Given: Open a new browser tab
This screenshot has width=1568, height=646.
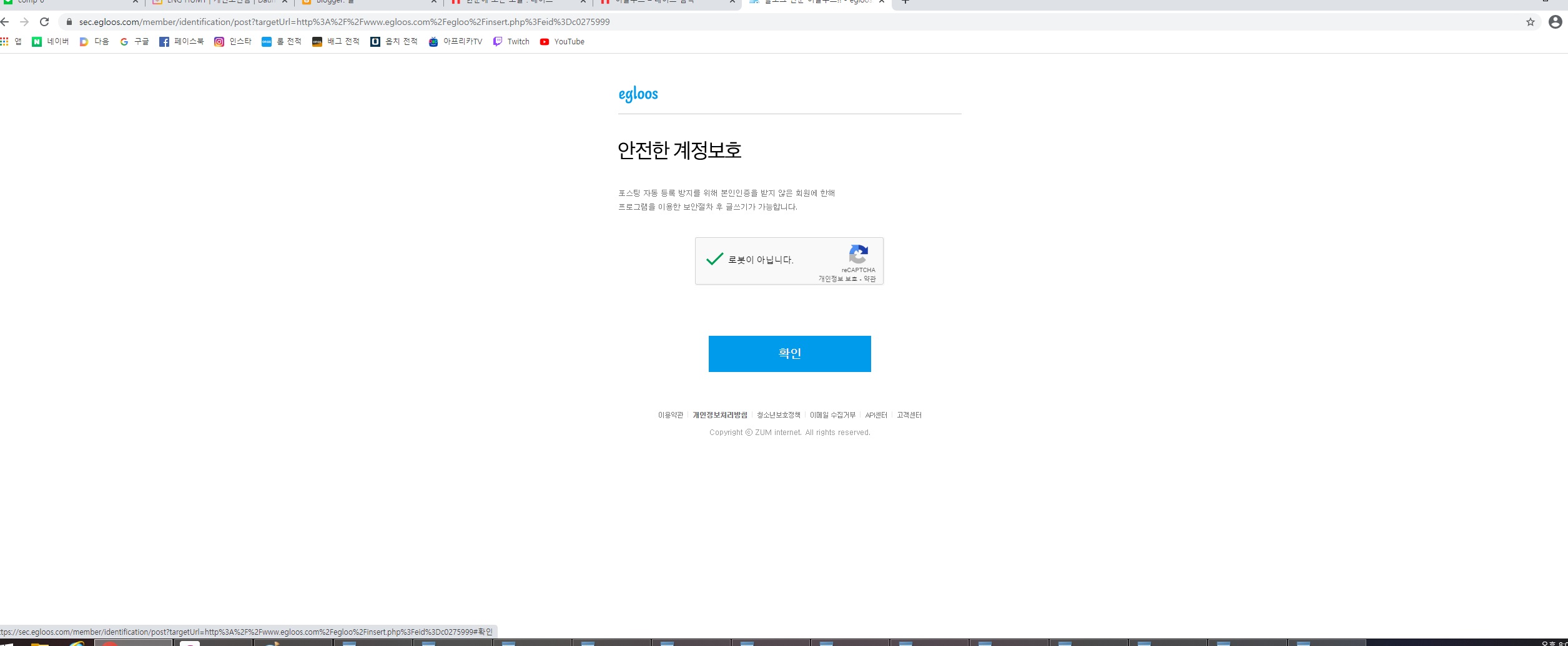Looking at the screenshot, I should [x=905, y=2].
